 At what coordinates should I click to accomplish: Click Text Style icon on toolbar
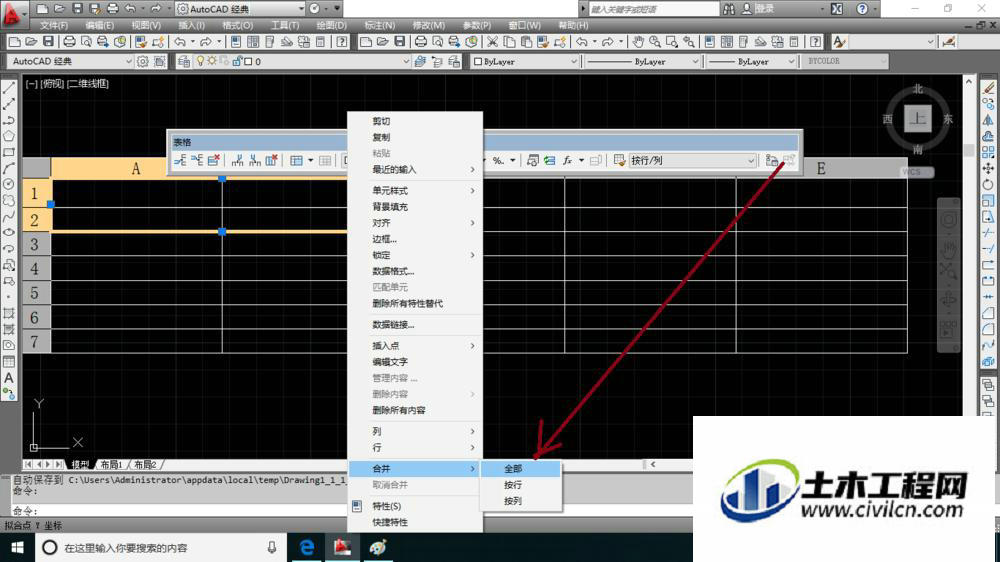[839, 42]
